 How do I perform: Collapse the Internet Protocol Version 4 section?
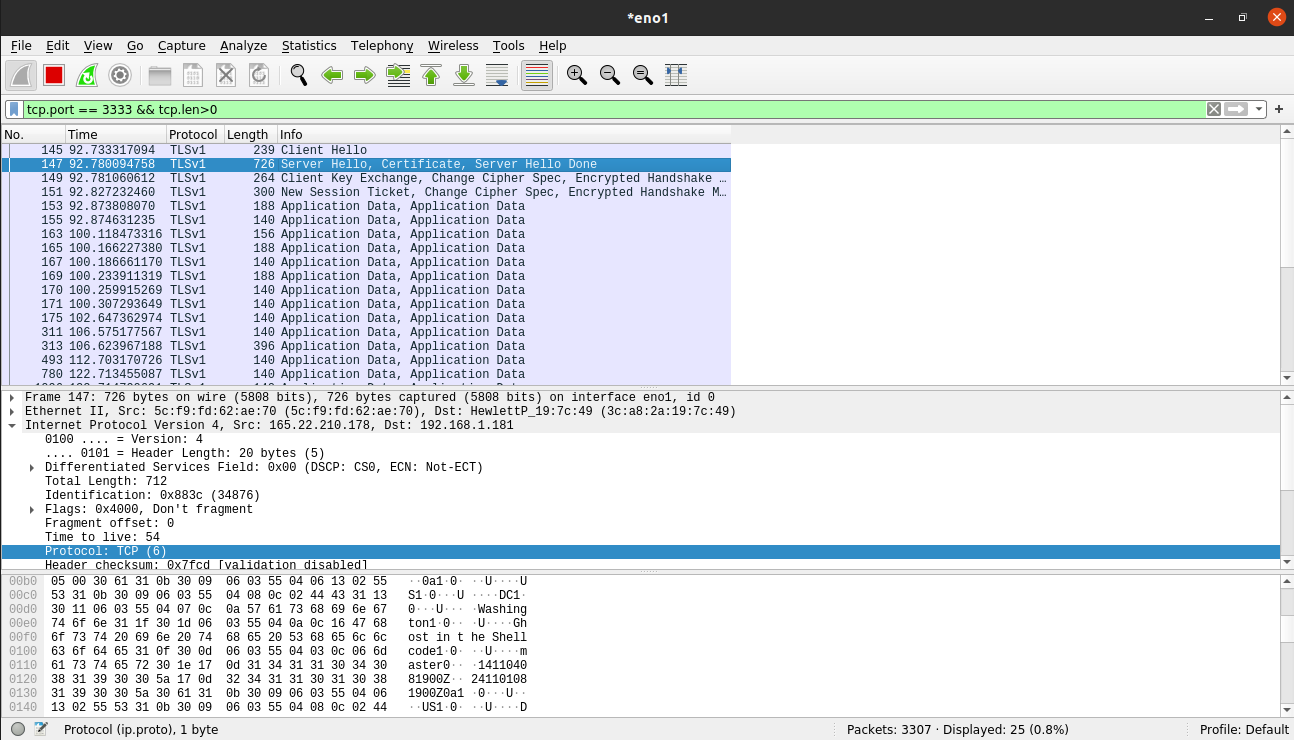[x=12, y=425]
